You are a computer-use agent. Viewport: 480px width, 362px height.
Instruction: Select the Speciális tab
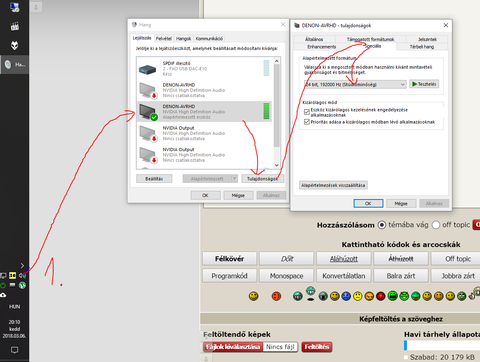[x=373, y=46]
